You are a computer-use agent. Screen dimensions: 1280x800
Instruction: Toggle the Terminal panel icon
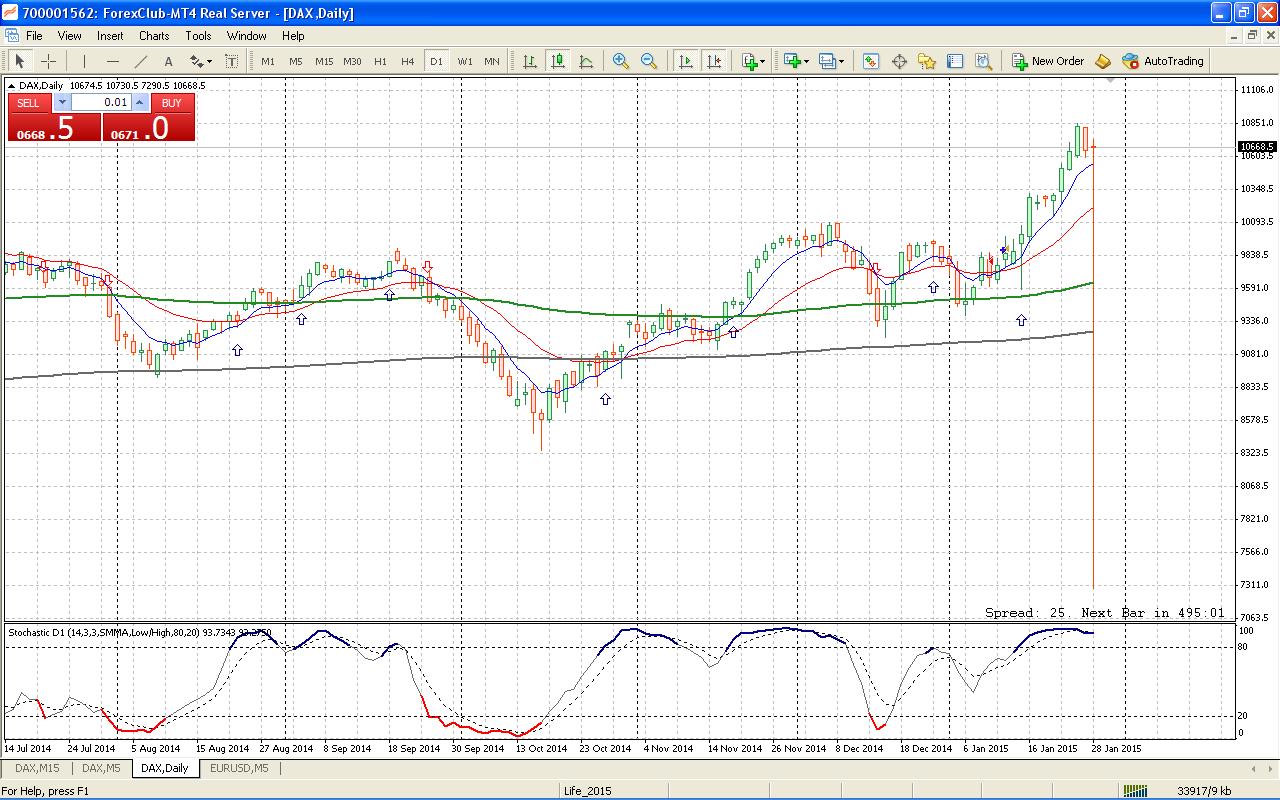pos(955,61)
